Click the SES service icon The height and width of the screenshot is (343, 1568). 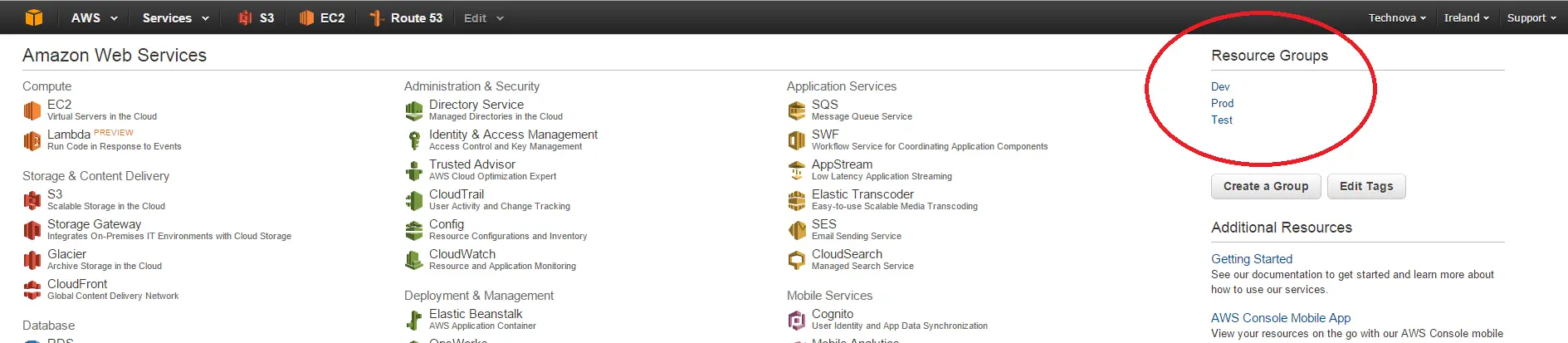pos(797,230)
